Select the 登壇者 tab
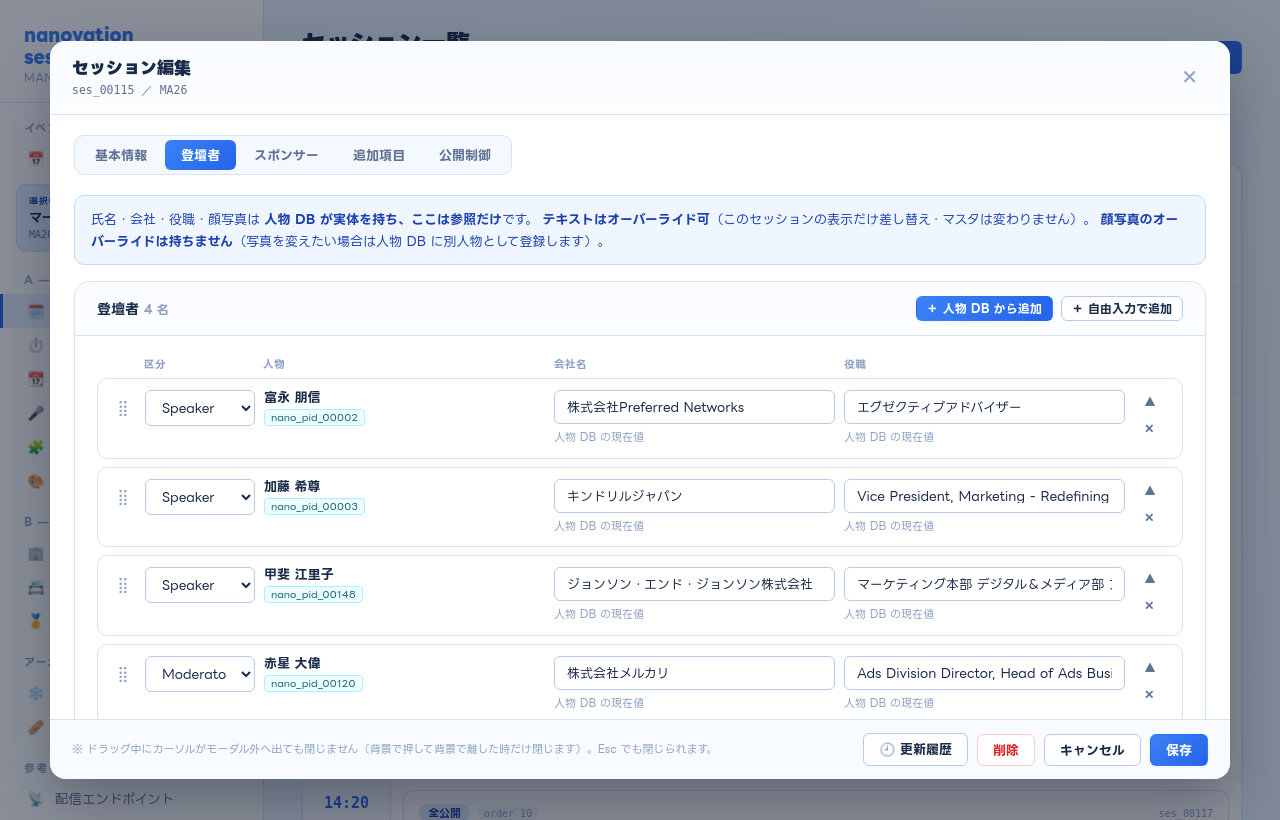Image resolution: width=1280 pixels, height=820 pixels. (200, 155)
